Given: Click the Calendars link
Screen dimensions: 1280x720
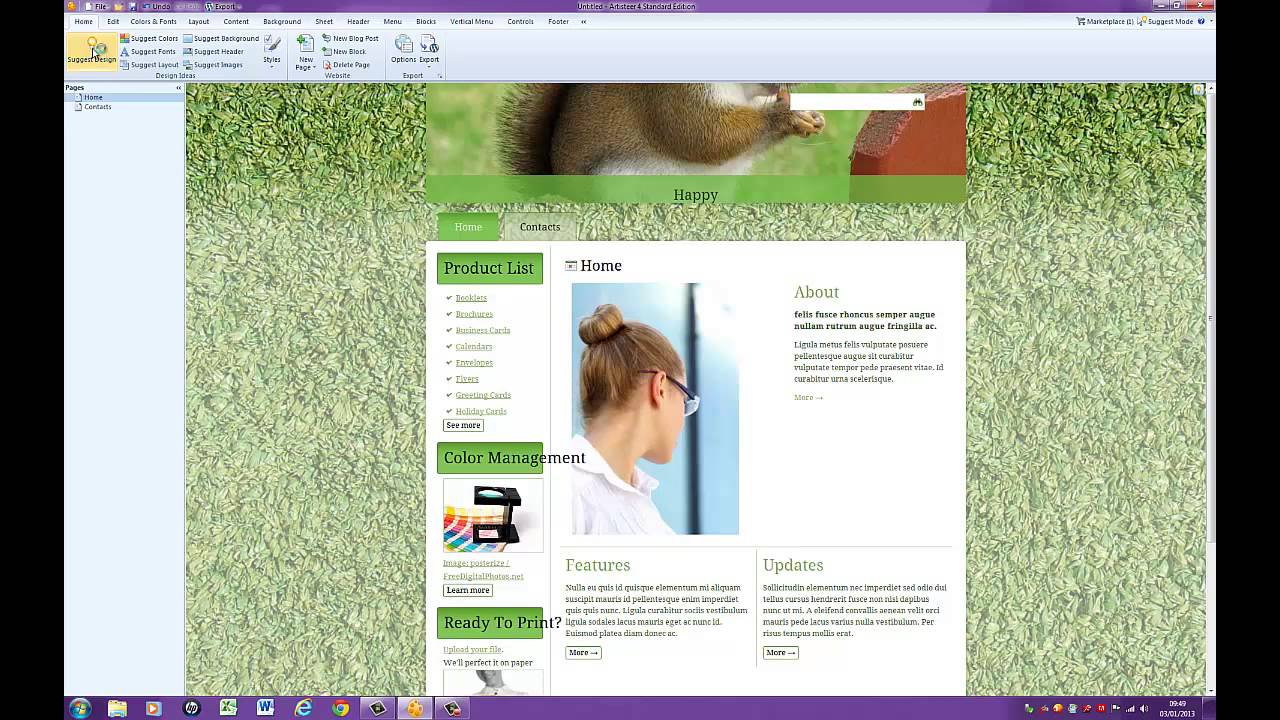Looking at the screenshot, I should click(x=474, y=346).
